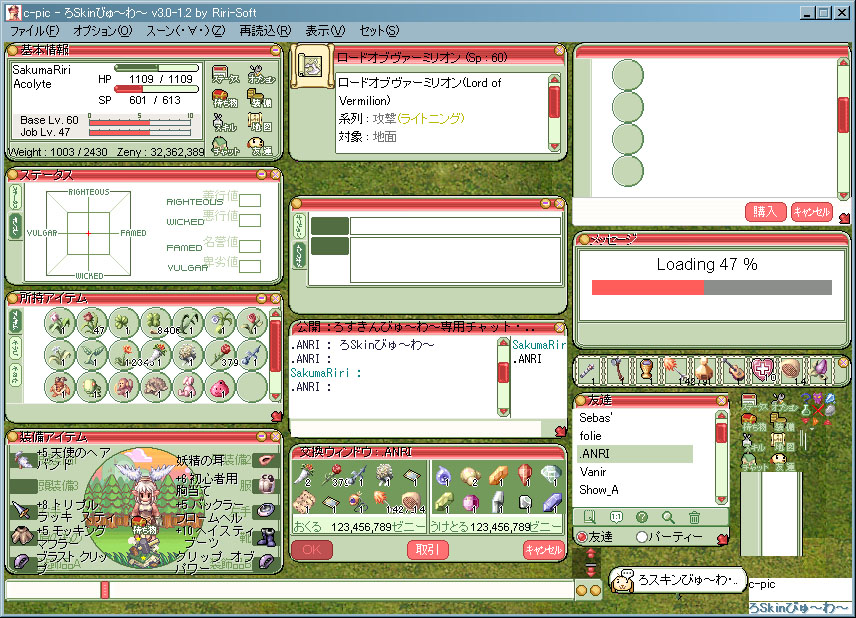Open ステータス icon in 基本情報 panel
The height and width of the screenshot is (618, 856).
click(225, 74)
